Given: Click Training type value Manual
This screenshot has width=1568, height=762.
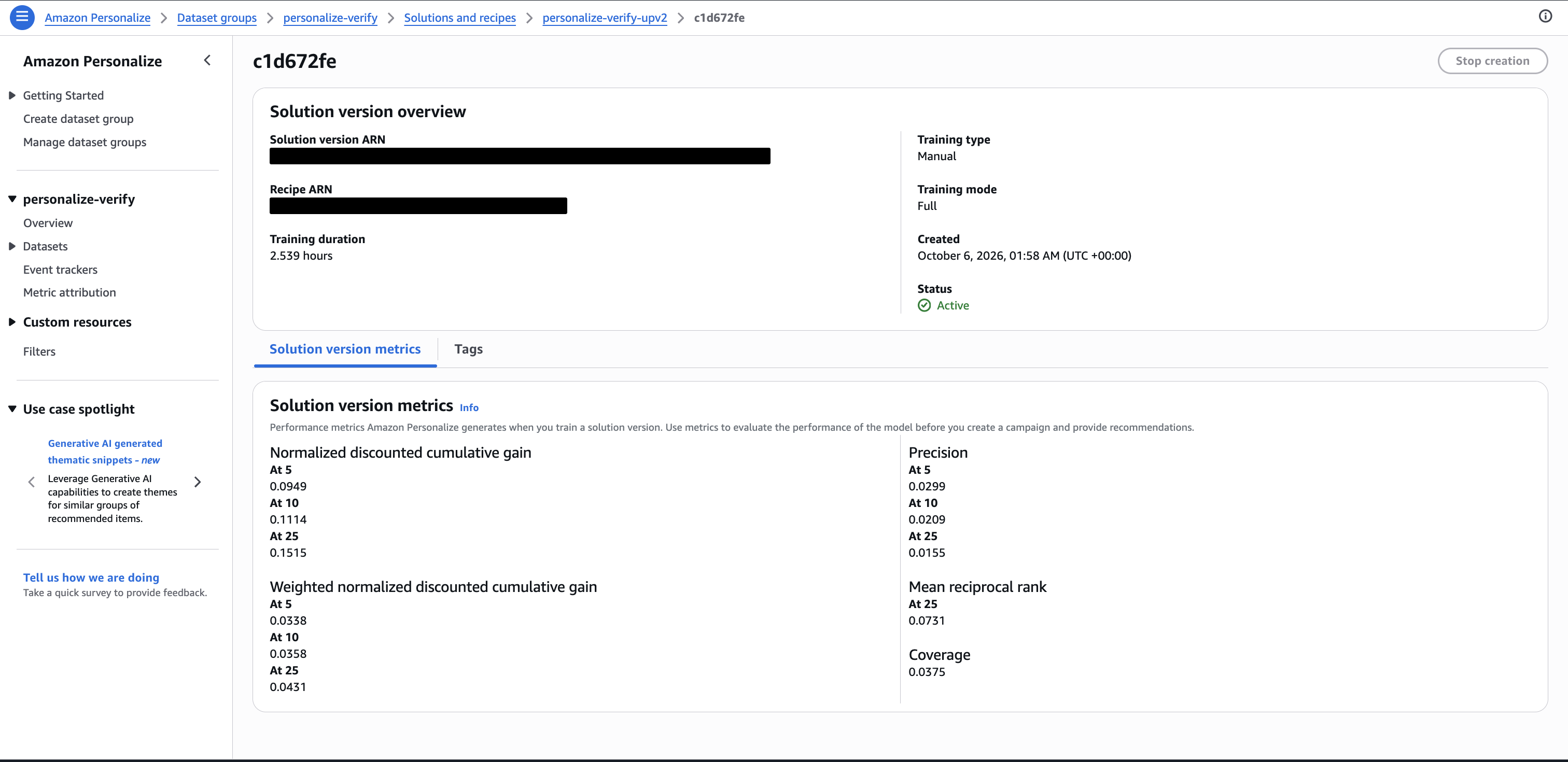Looking at the screenshot, I should tap(936, 157).
